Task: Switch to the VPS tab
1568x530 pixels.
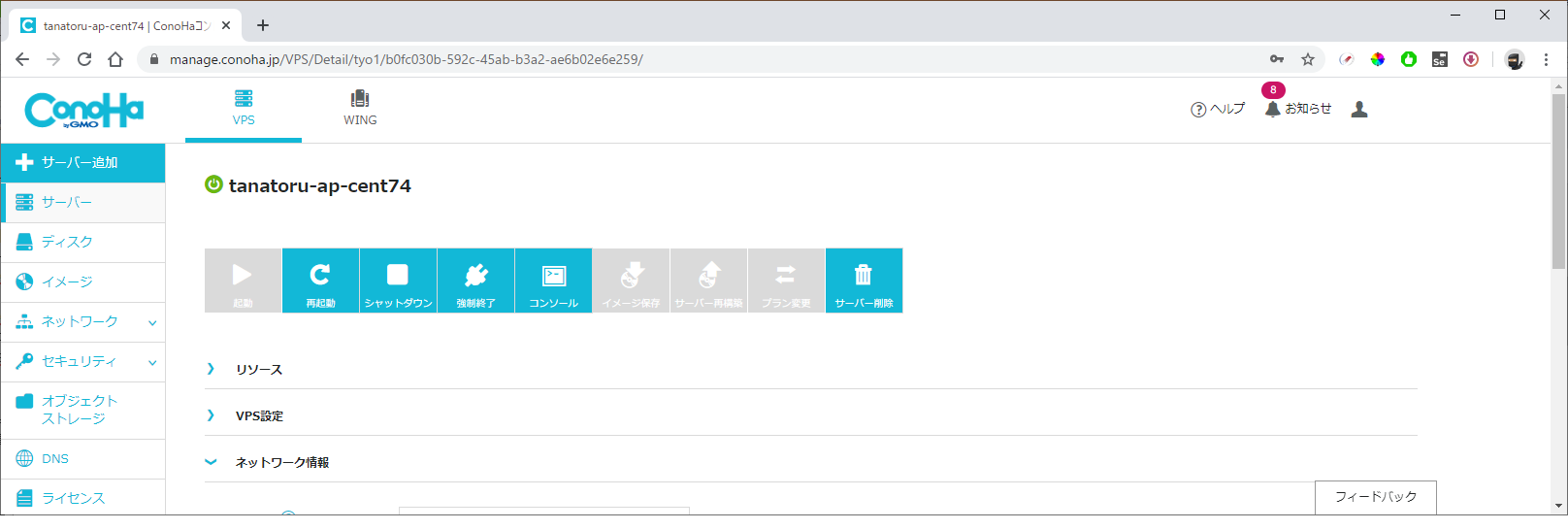Action: point(244,109)
